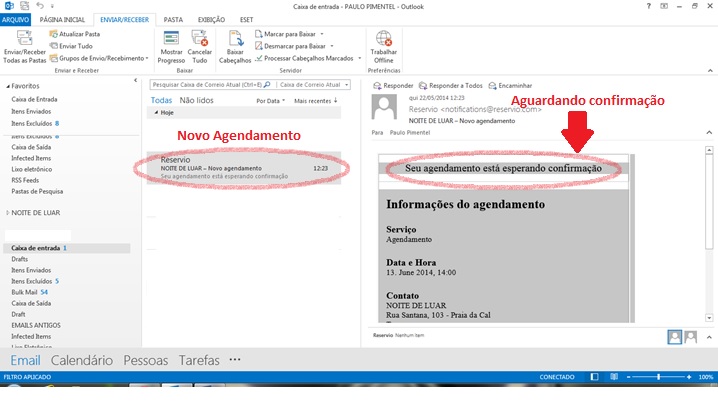Collapse the Favoritos folder group
This screenshot has width=718, height=405.
5,86
